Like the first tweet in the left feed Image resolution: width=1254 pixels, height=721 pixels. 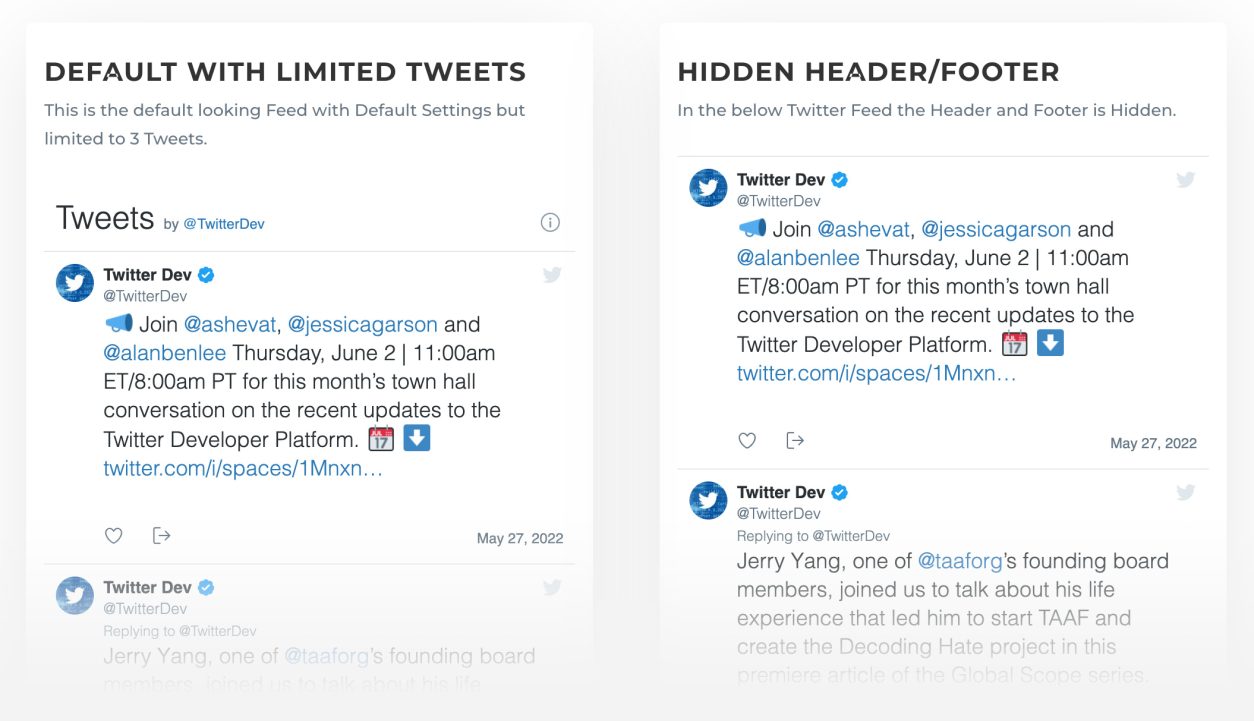click(x=113, y=536)
